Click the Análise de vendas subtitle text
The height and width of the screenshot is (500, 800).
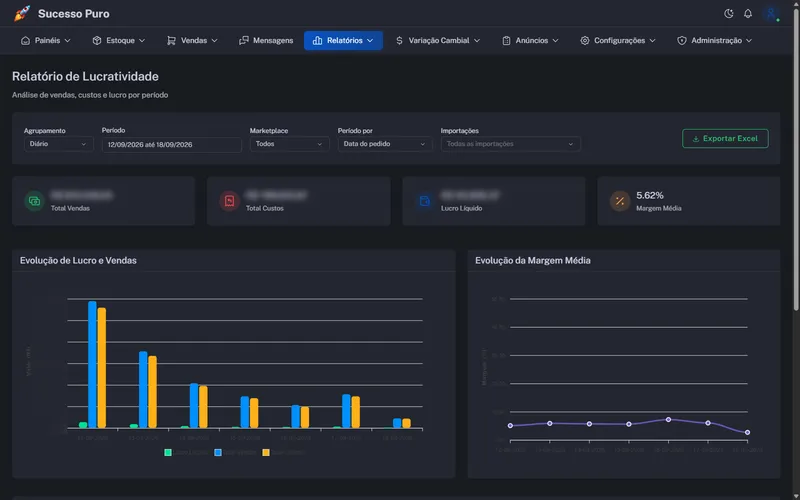click(x=90, y=95)
